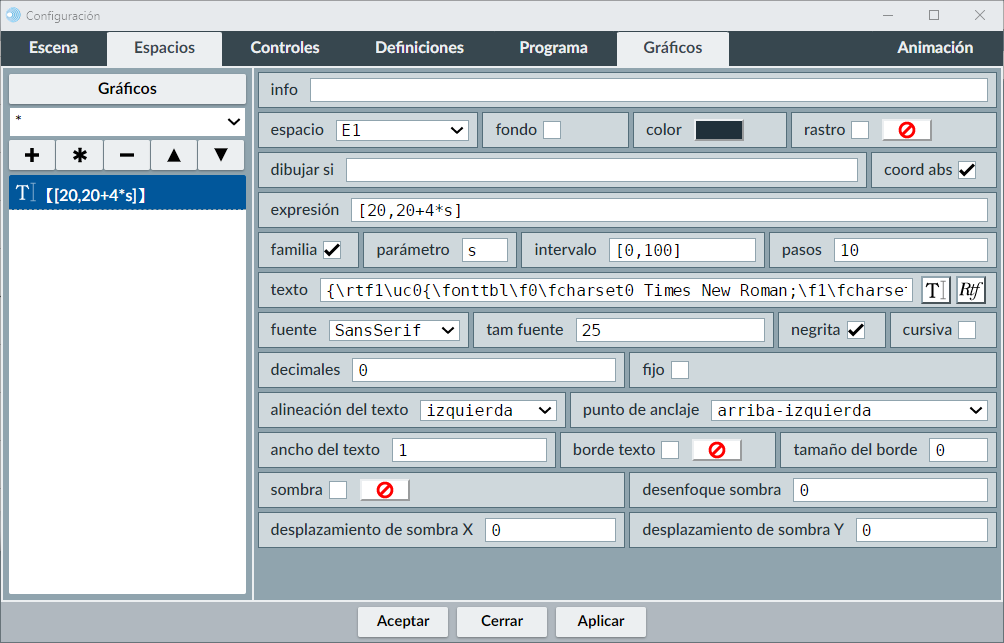Click the rastro no-color icon button
Viewport: 1004px width, 643px height.
coord(906,130)
